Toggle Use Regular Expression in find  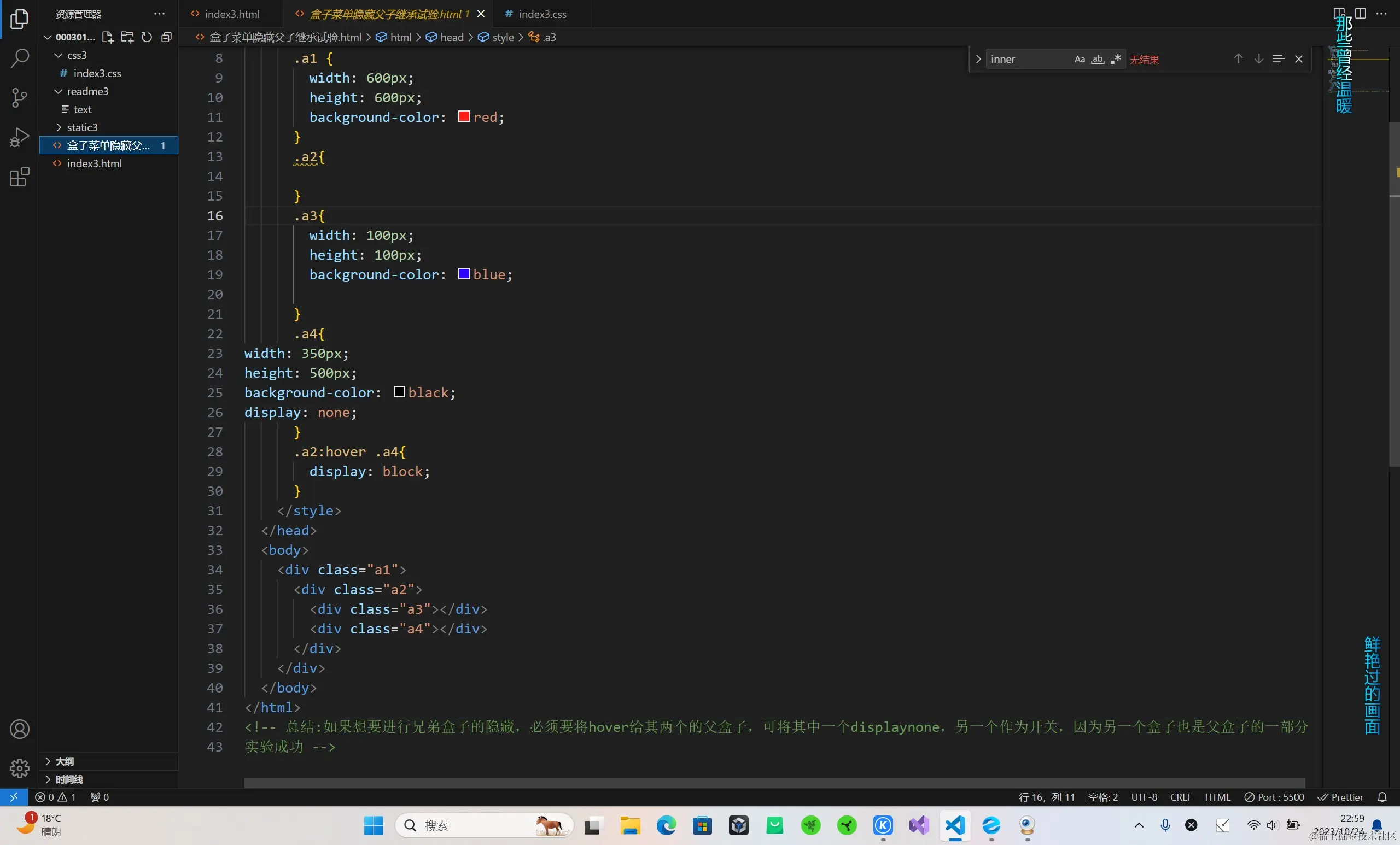pos(1116,59)
